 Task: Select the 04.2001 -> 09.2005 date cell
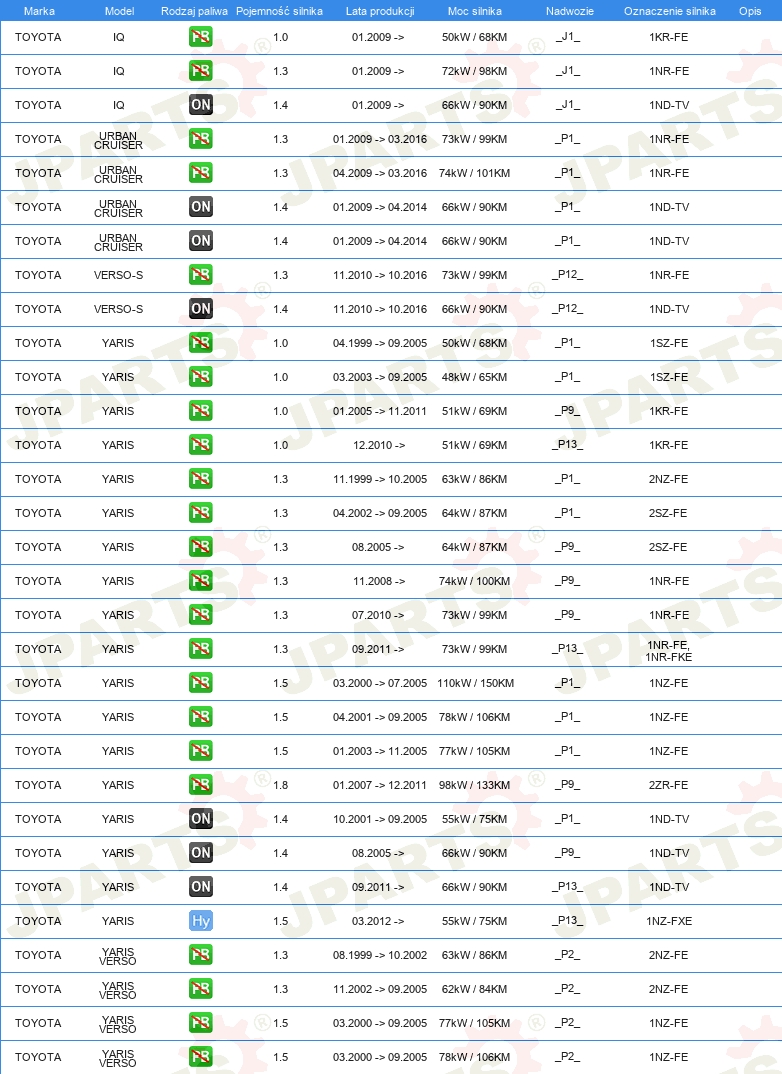pyautogui.click(x=380, y=717)
